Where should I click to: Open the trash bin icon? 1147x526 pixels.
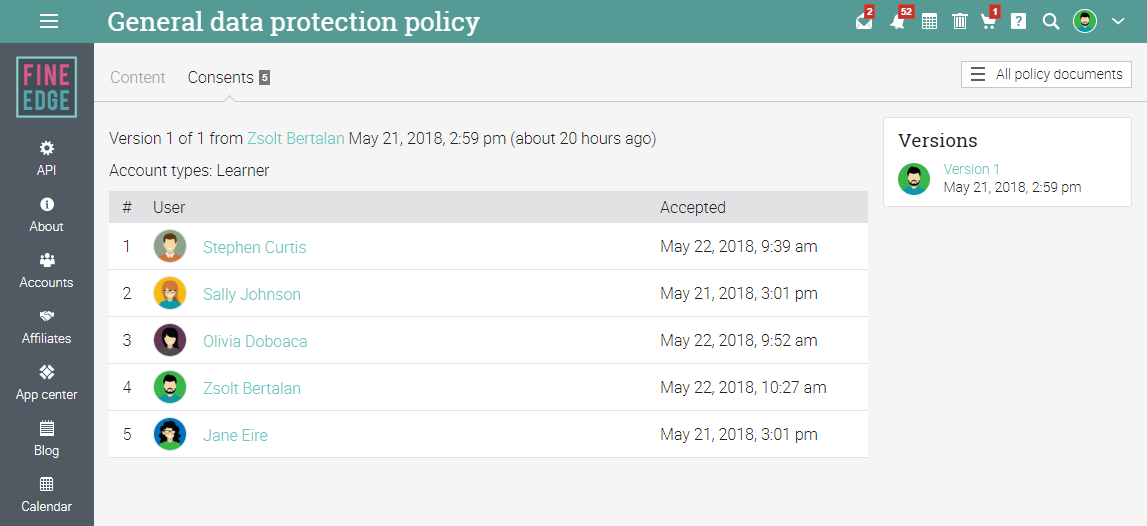pos(959,22)
